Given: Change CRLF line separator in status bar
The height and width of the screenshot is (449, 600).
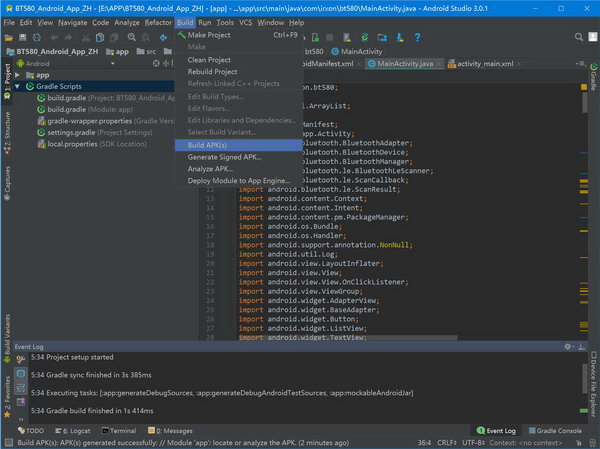Looking at the screenshot, I should pos(447,442).
